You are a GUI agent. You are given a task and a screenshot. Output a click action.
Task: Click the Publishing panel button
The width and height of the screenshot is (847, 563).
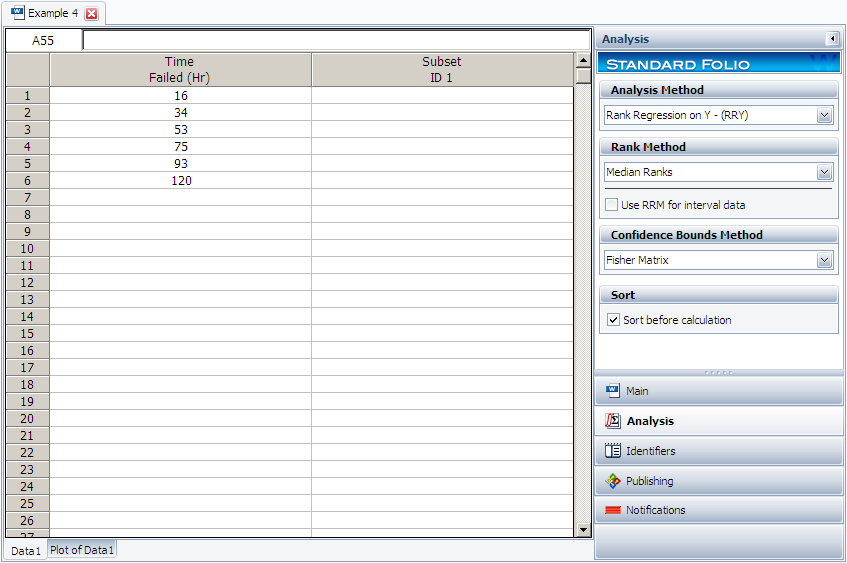[x=718, y=481]
